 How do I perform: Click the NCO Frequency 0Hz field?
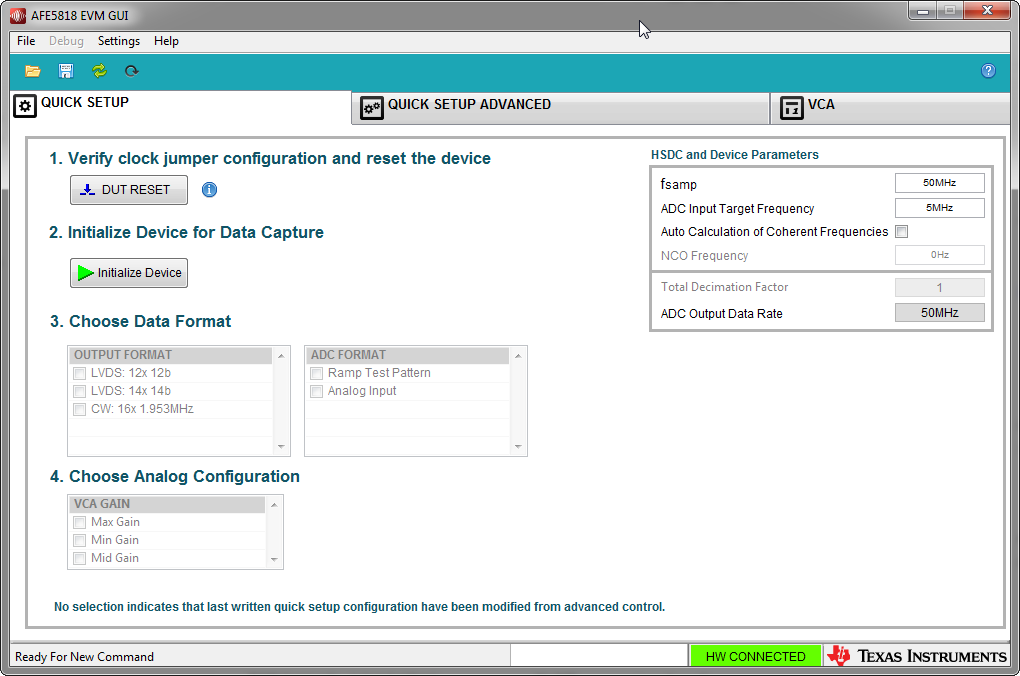pyautogui.click(x=939, y=255)
